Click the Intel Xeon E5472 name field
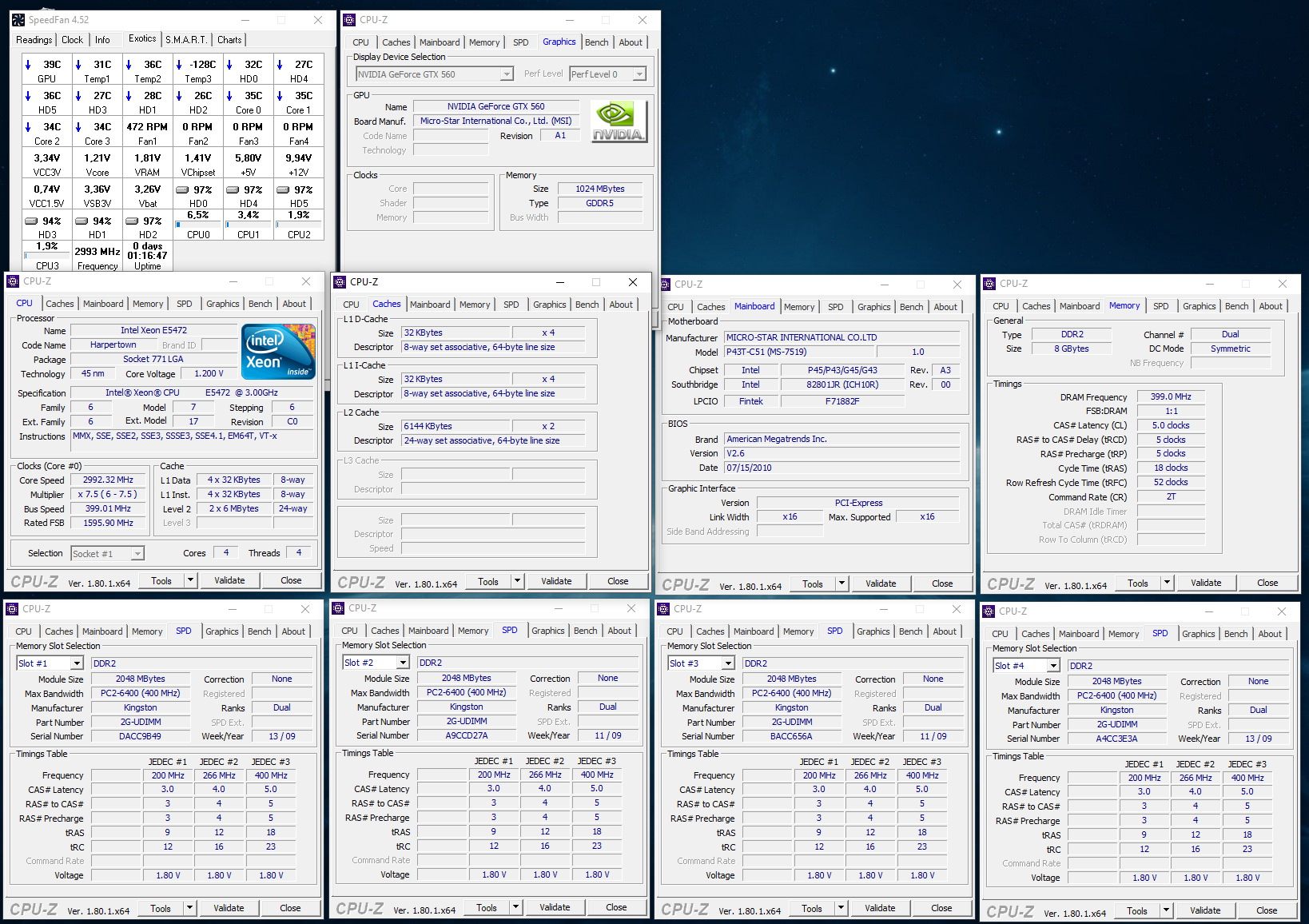Image resolution: width=1309 pixels, height=924 pixels. (x=153, y=330)
